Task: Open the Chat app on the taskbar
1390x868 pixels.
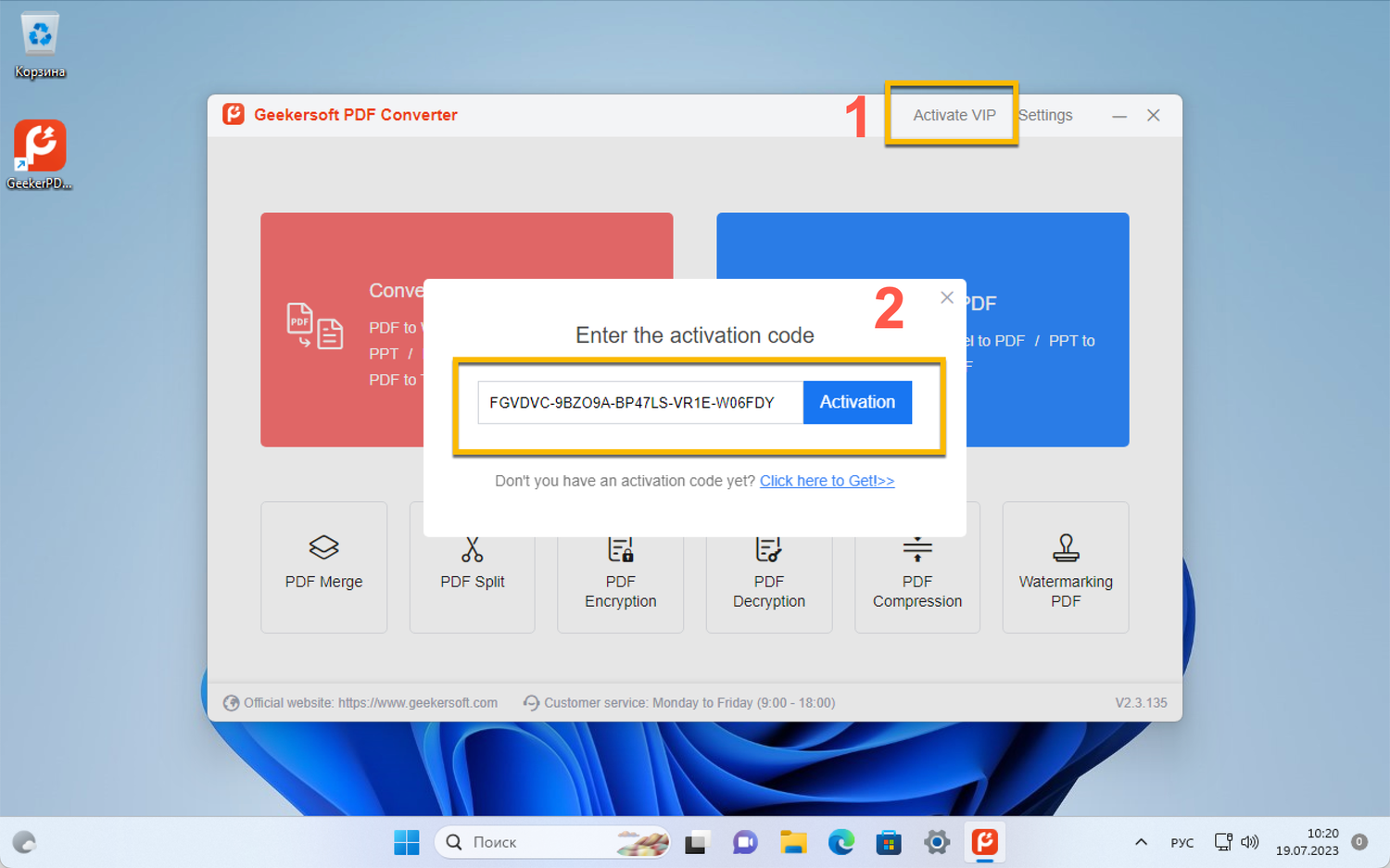Action: [x=745, y=842]
